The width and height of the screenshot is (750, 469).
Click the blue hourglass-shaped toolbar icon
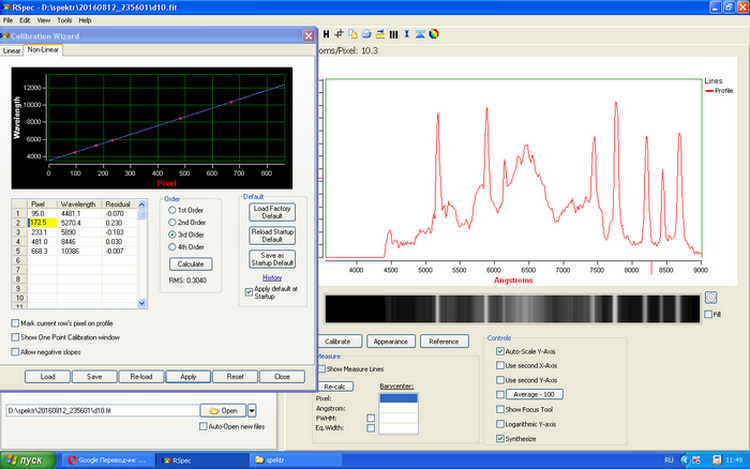point(420,34)
